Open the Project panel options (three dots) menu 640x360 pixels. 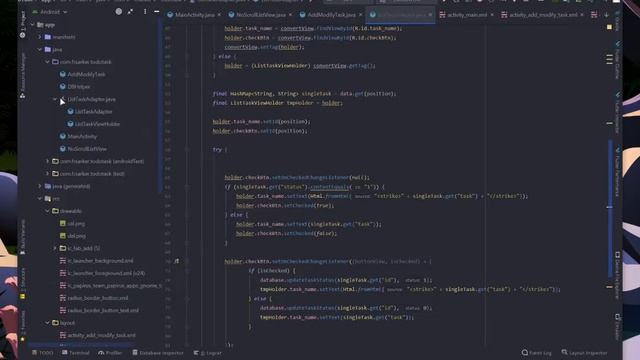coord(145,11)
